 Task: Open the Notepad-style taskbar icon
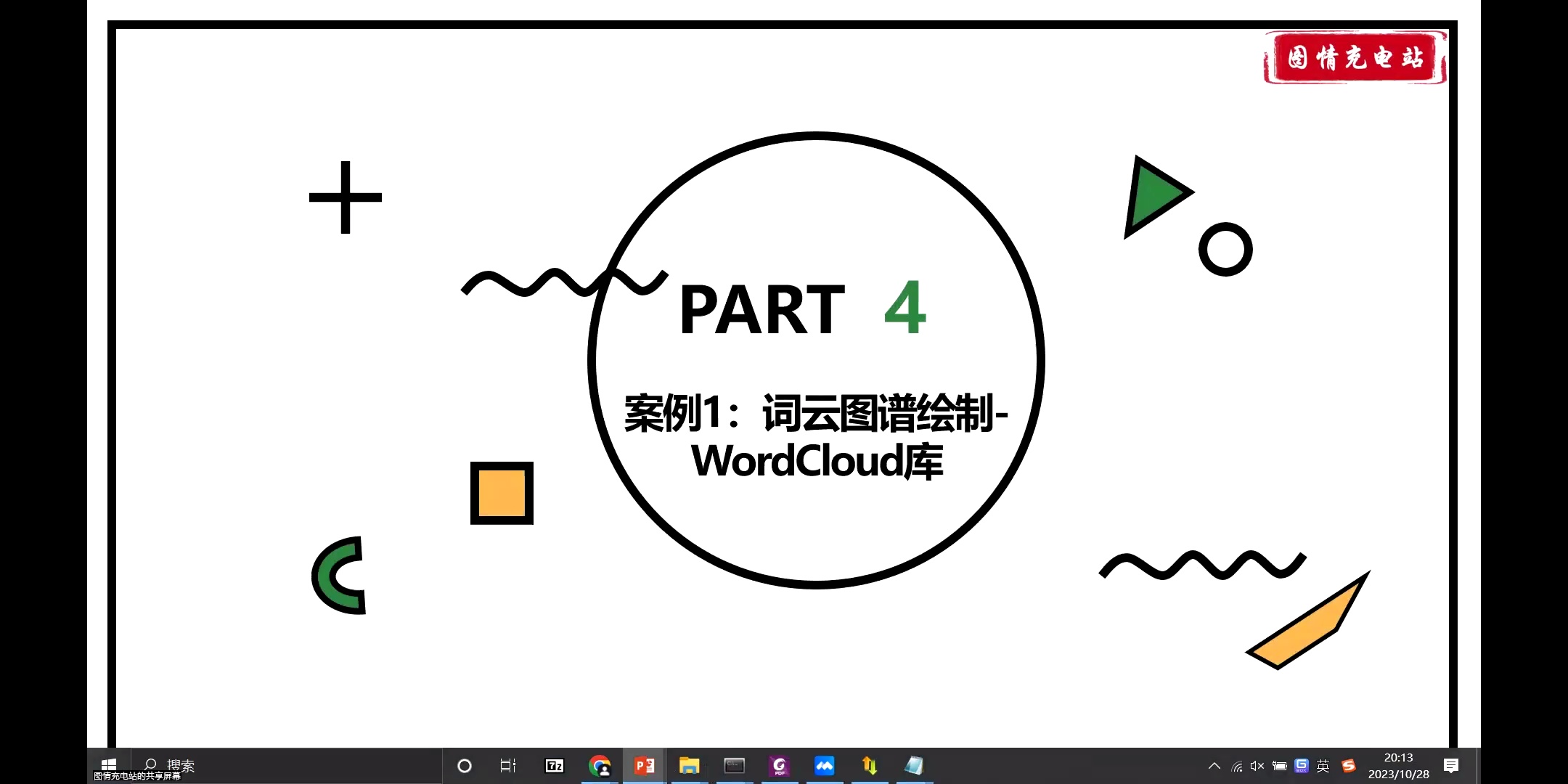(x=914, y=766)
